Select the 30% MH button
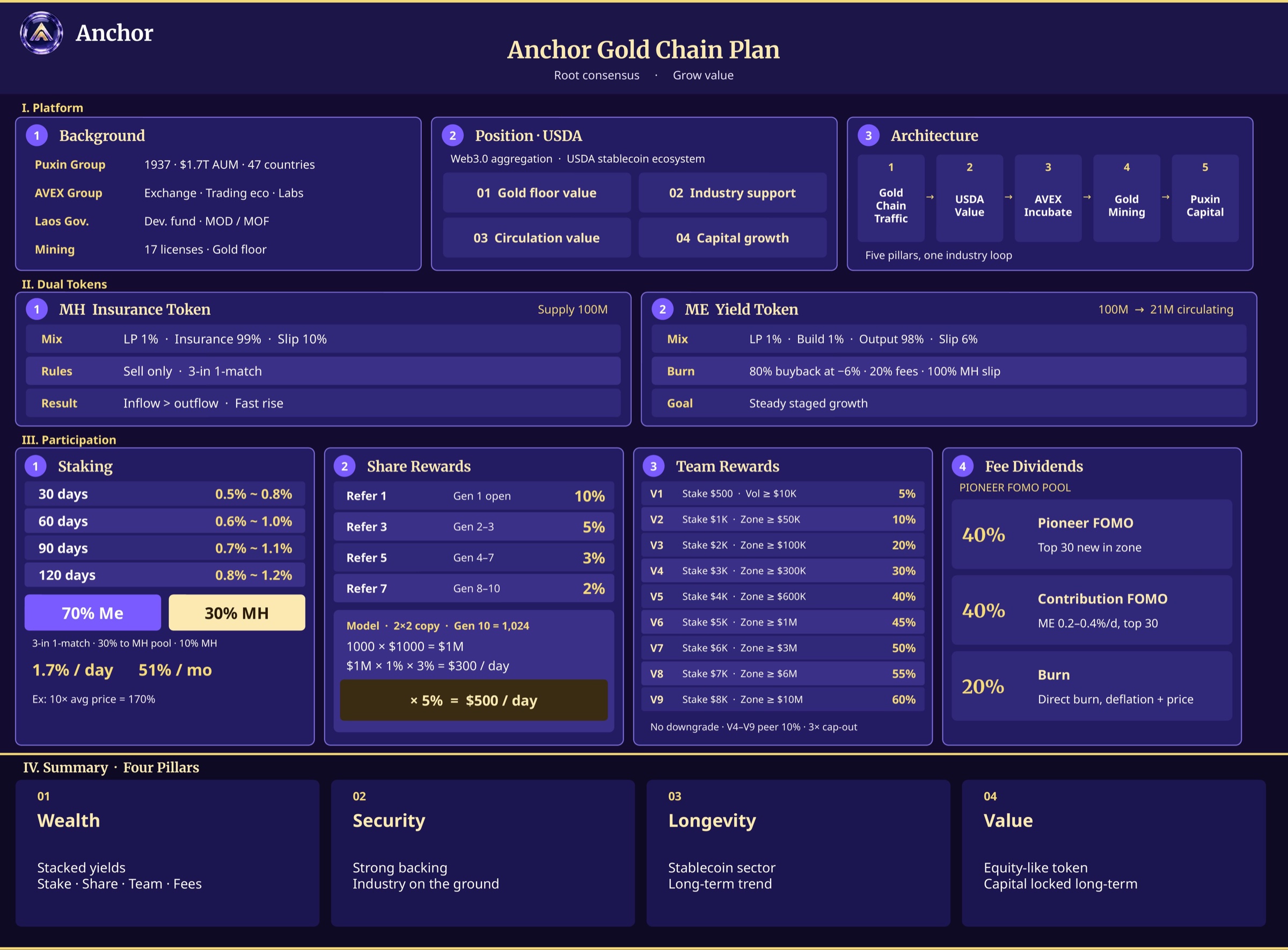This screenshot has height=950, width=1288. (x=237, y=613)
